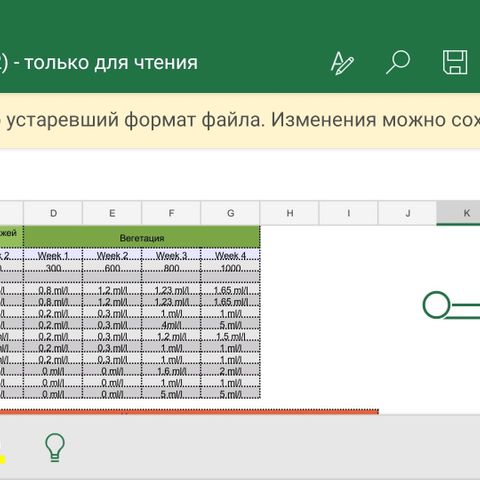Select the Week 1 cell

tap(53, 255)
